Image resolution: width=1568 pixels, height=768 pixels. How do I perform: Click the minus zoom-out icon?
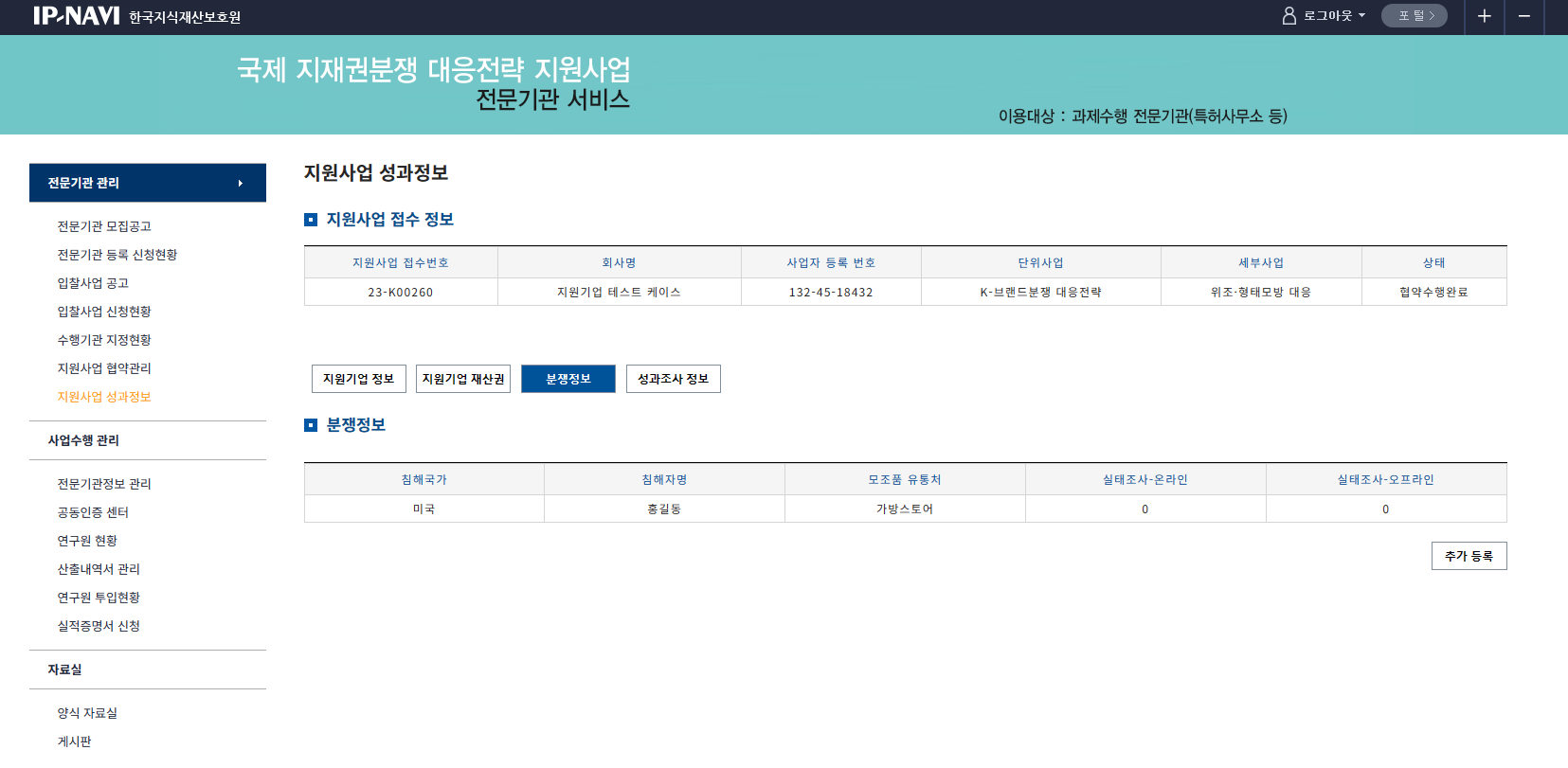point(1523,16)
